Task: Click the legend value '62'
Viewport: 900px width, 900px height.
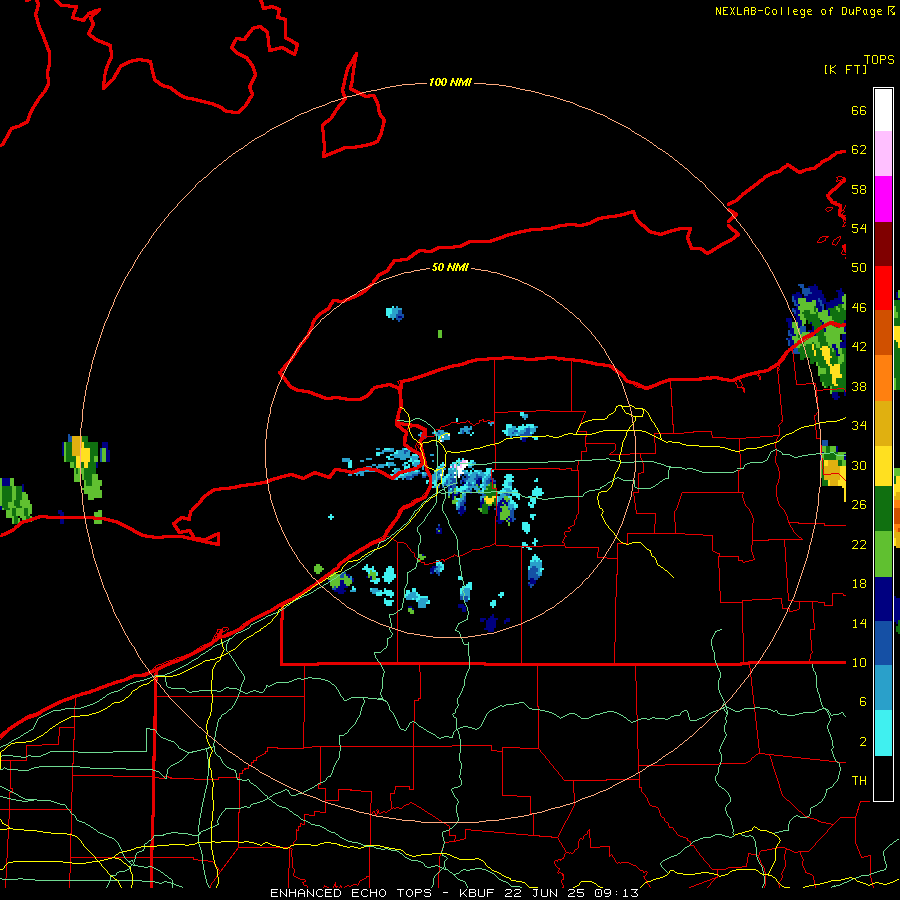Action: pyautogui.click(x=859, y=149)
